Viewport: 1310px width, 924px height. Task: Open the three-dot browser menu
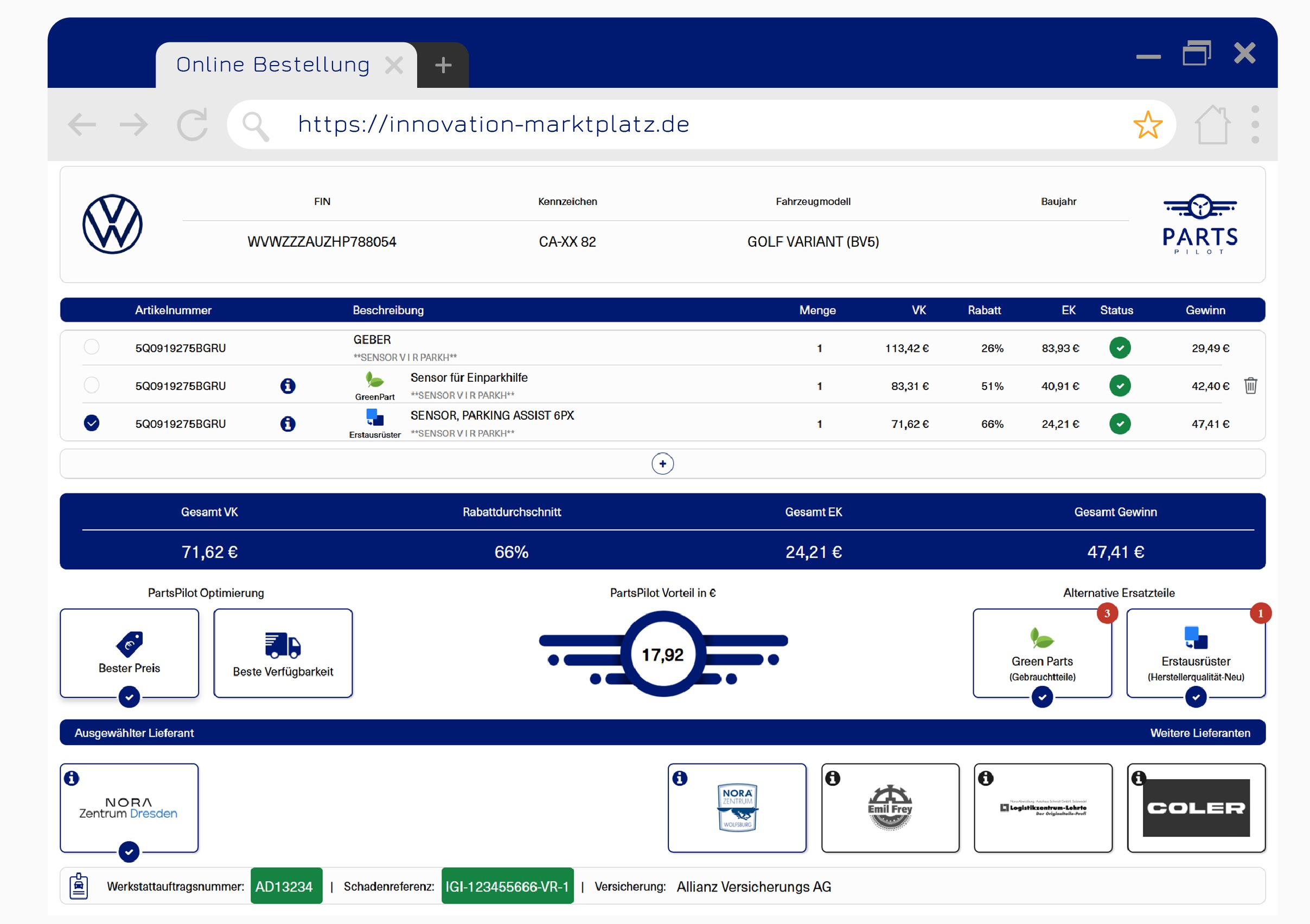point(1255,125)
